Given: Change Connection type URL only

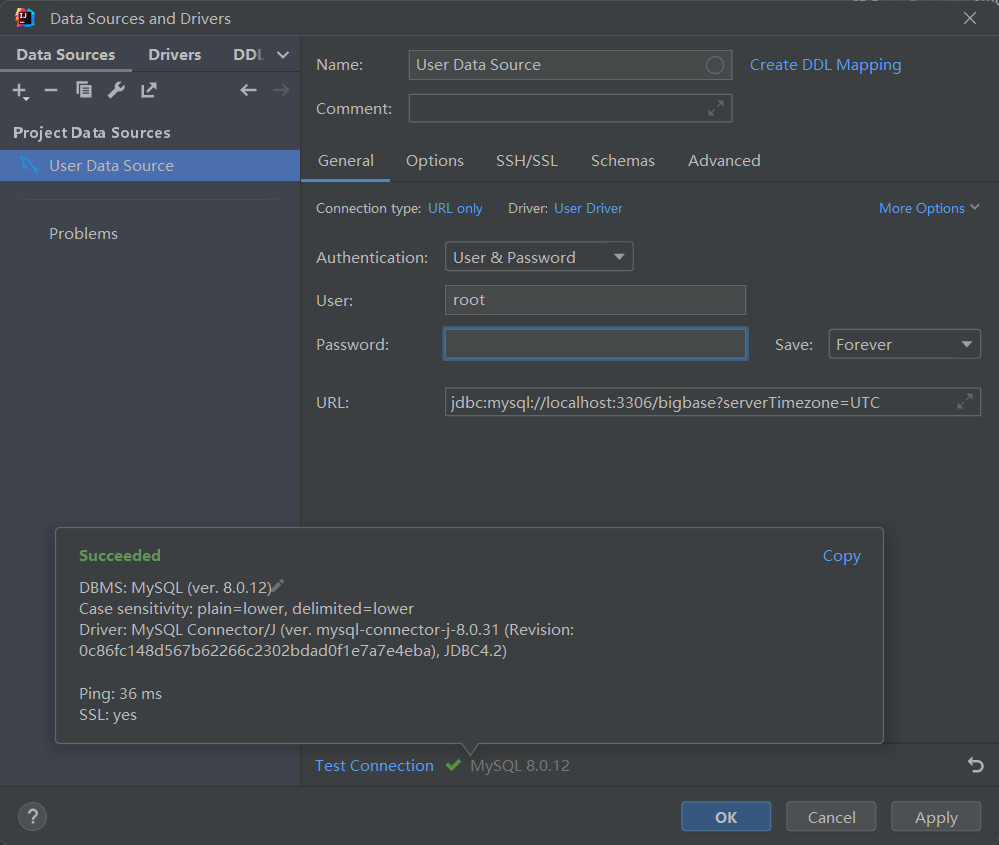Looking at the screenshot, I should (x=455, y=208).
